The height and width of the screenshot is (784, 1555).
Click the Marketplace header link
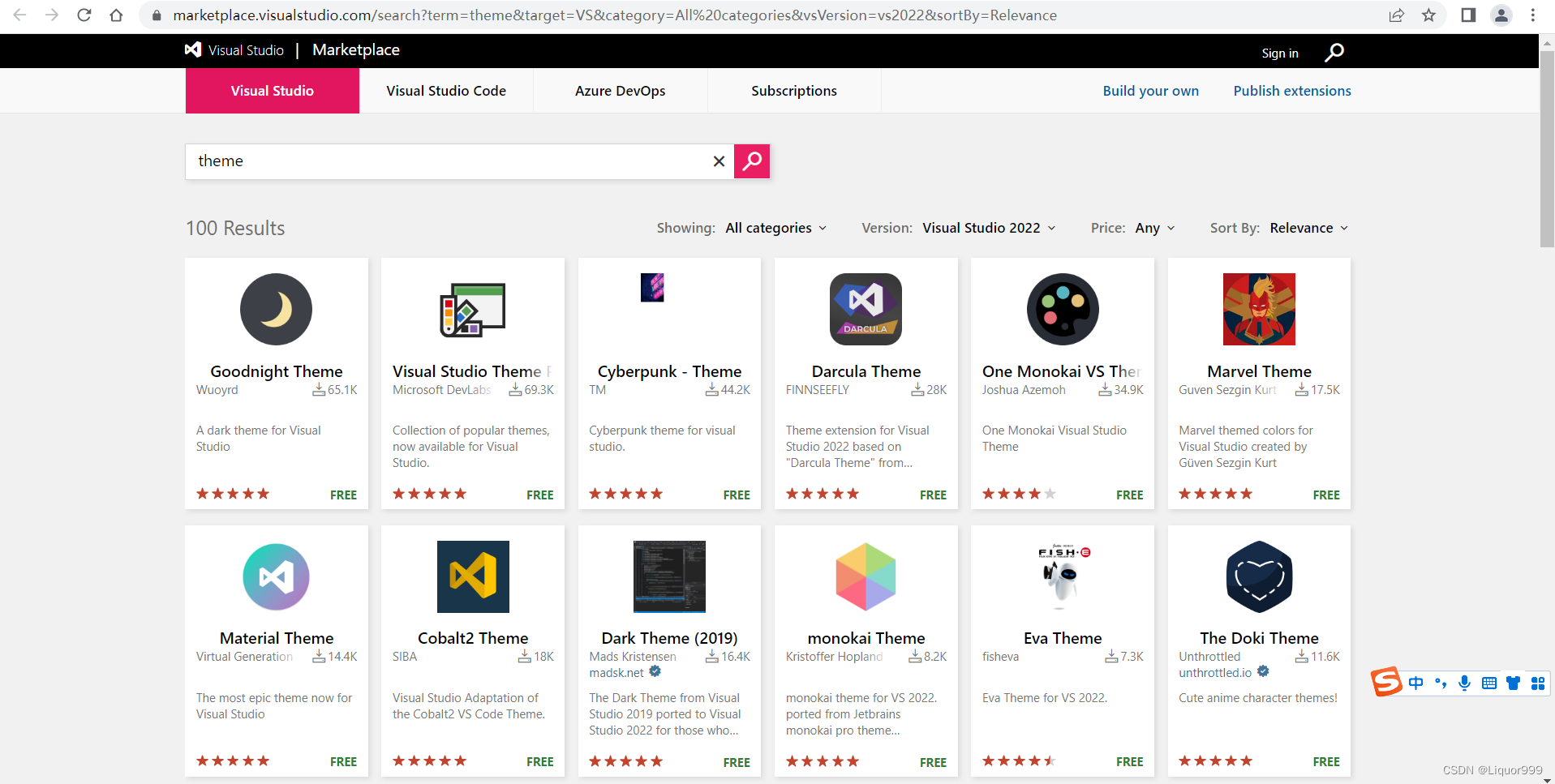coord(356,50)
